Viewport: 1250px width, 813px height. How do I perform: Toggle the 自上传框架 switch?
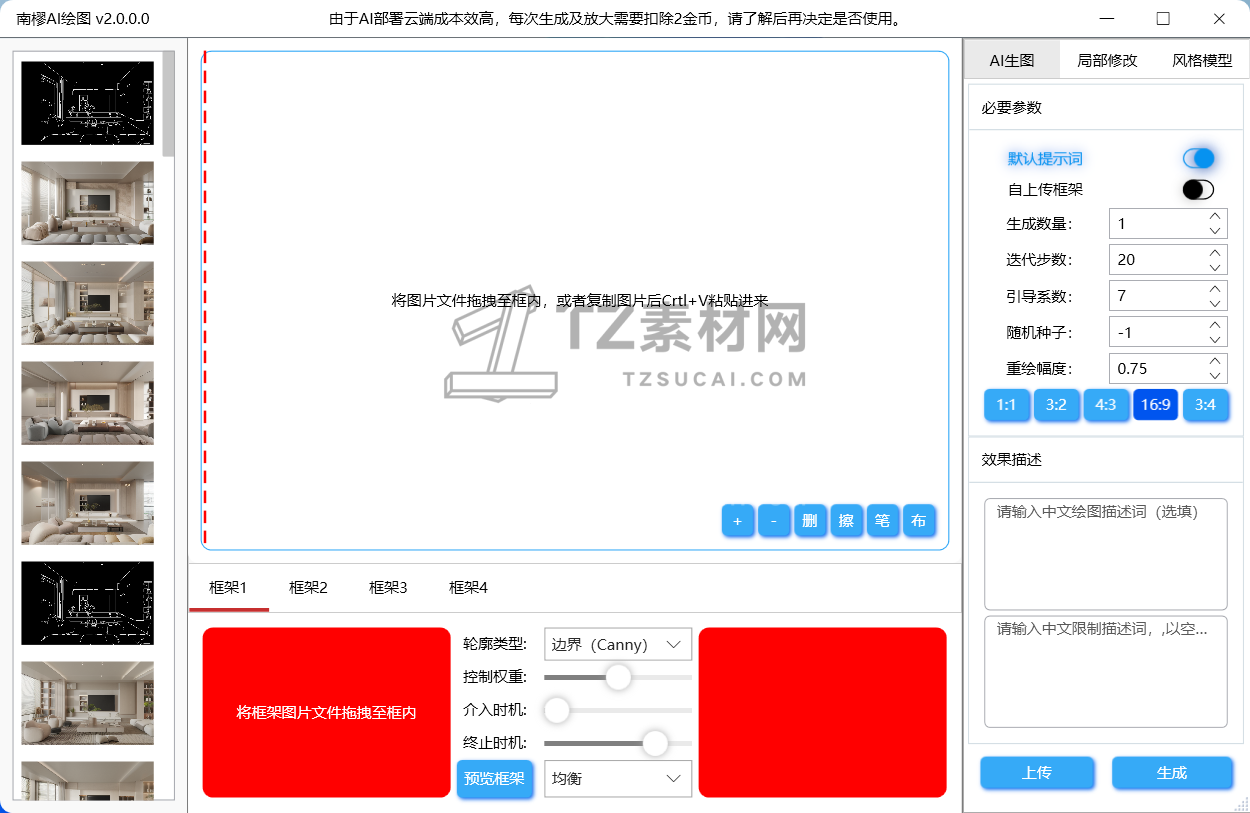1198,190
